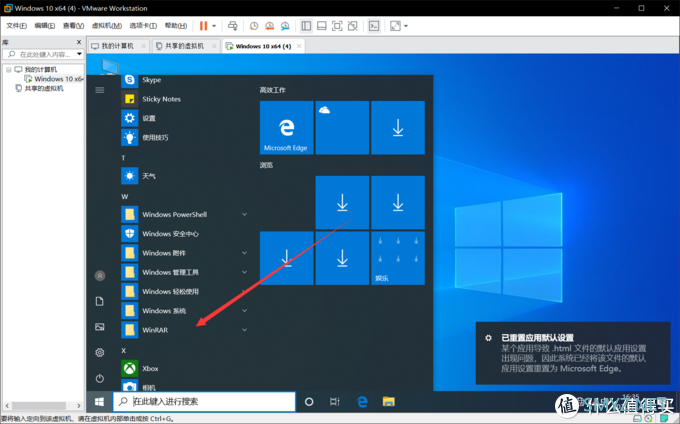Close the Windows 10 x64 (4) tab
This screenshot has width=680, height=424.
point(299,46)
